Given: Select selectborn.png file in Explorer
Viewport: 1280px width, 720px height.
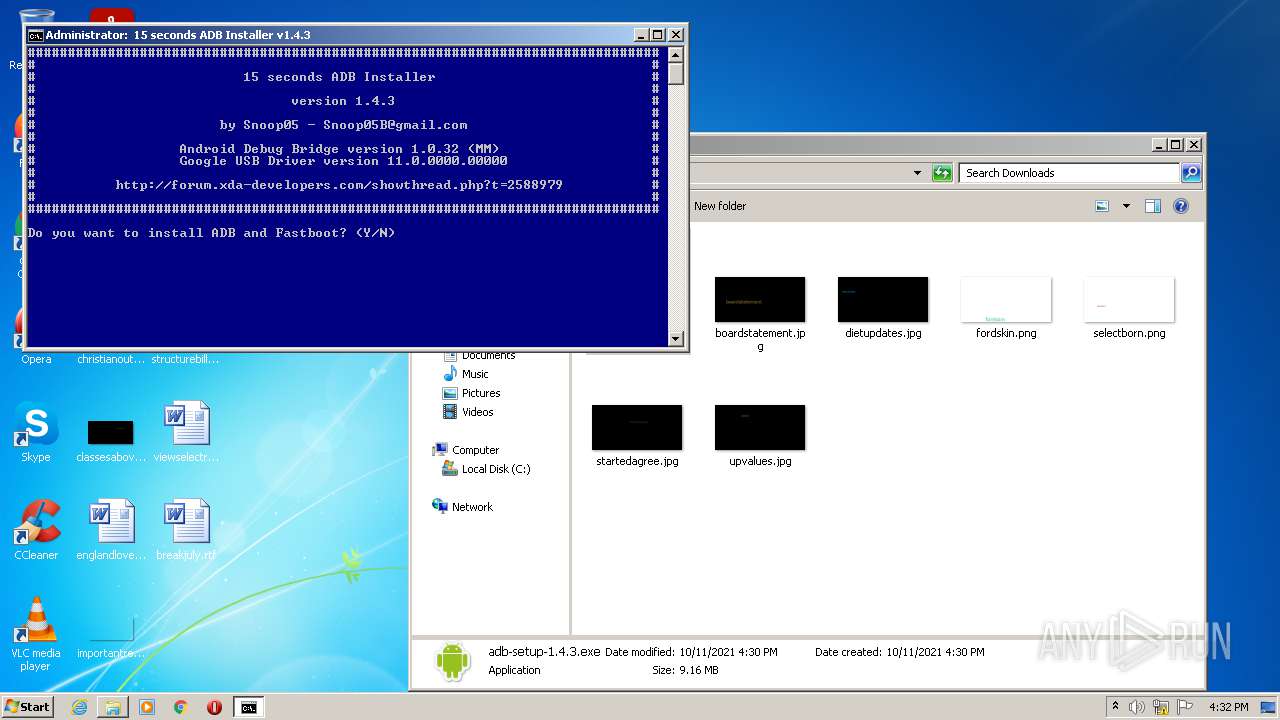Looking at the screenshot, I should (1129, 300).
